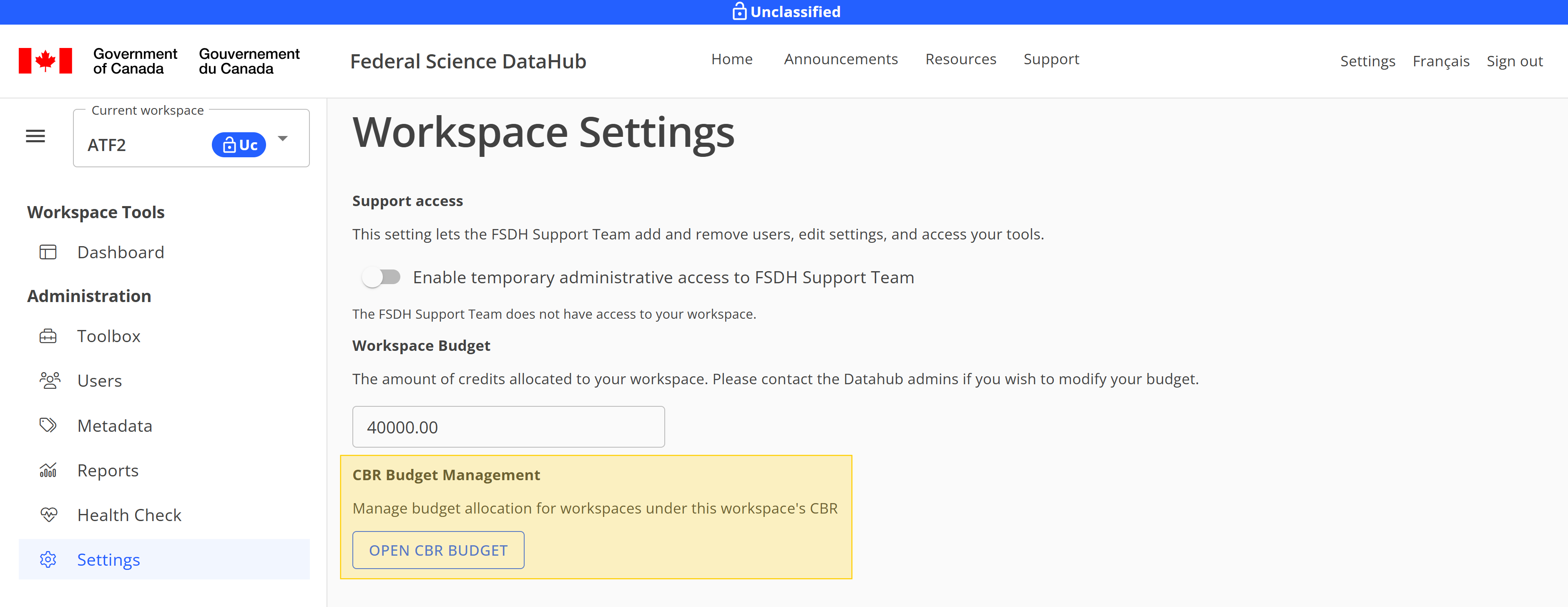Click the Settings gear icon in sidebar
Viewport: 1568px width, 607px height.
point(48,559)
